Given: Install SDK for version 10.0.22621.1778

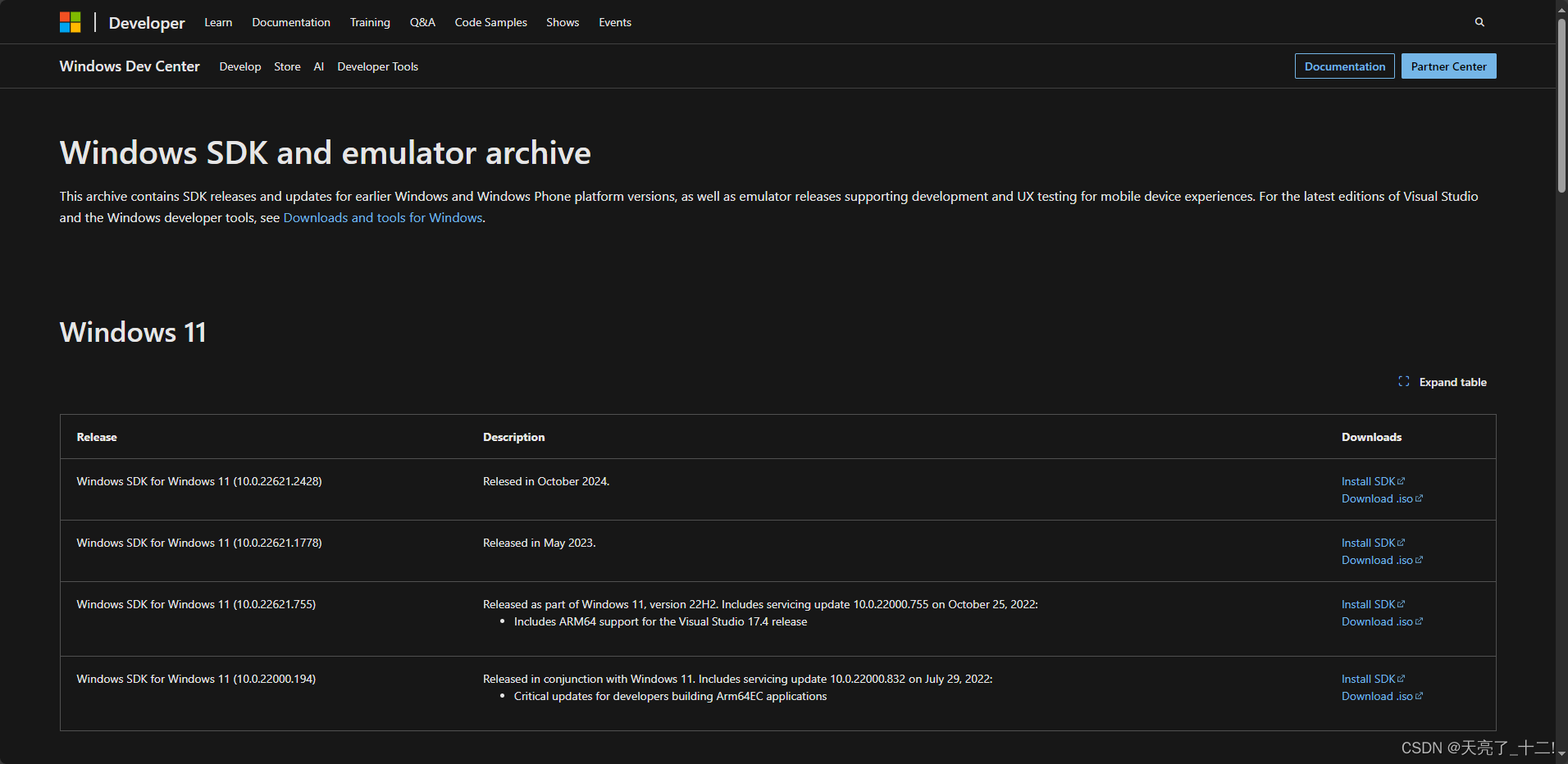Looking at the screenshot, I should tap(1373, 543).
